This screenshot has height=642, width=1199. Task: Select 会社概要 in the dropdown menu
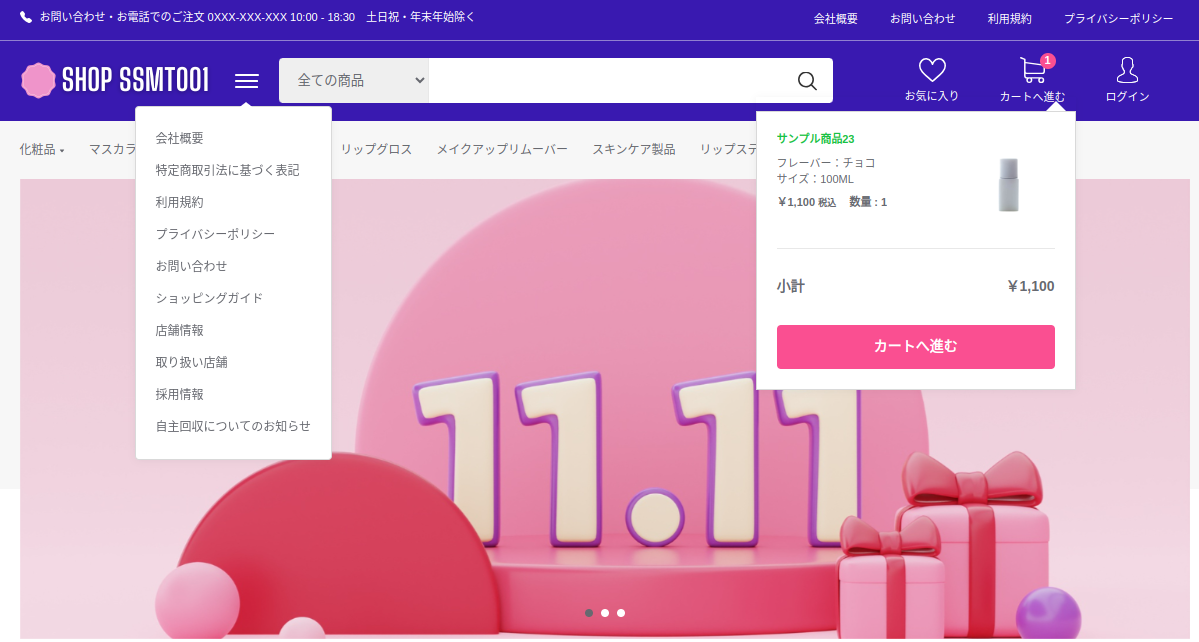(x=180, y=138)
